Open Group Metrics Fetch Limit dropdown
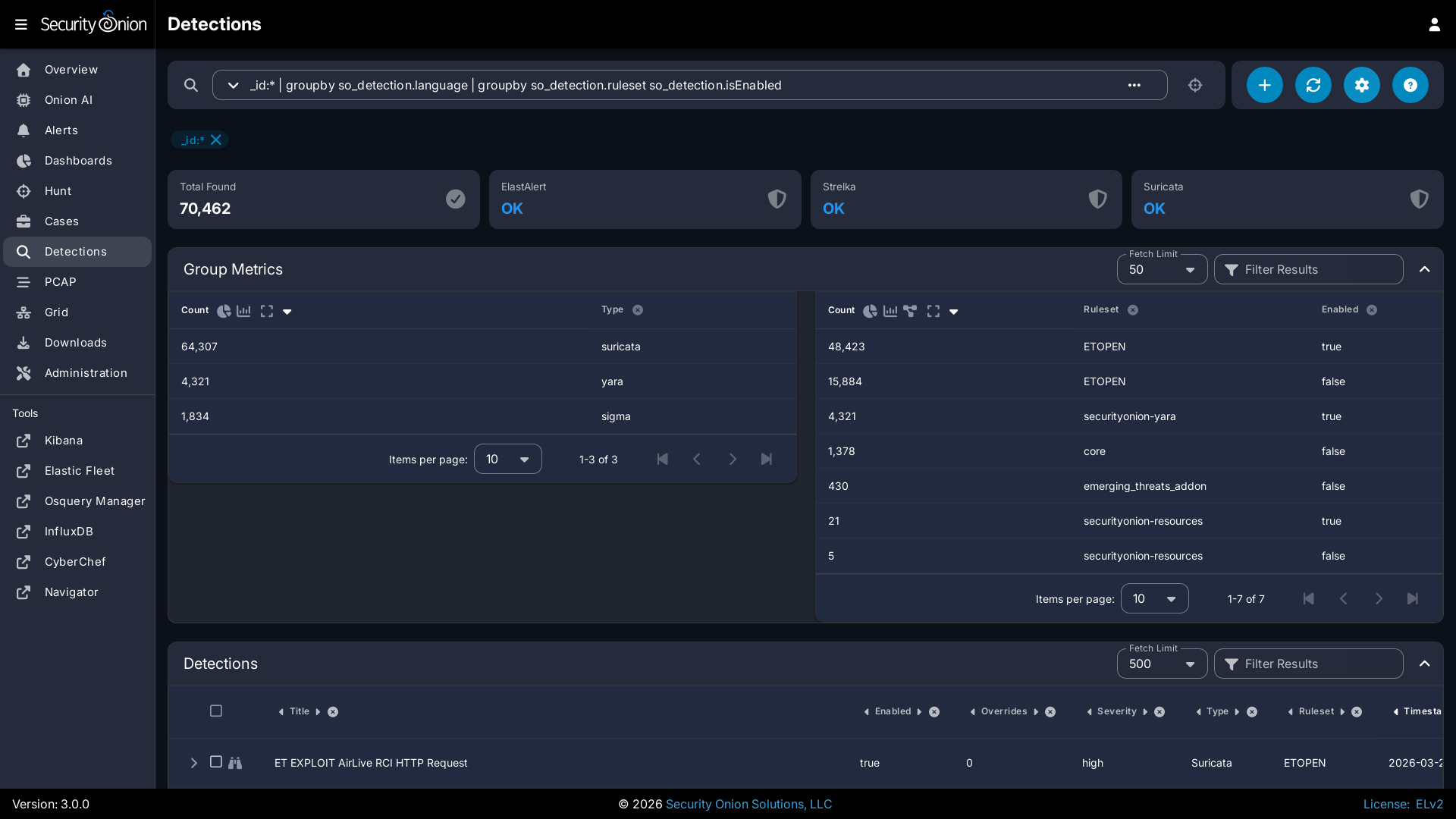Image resolution: width=1456 pixels, height=819 pixels. click(x=1162, y=270)
